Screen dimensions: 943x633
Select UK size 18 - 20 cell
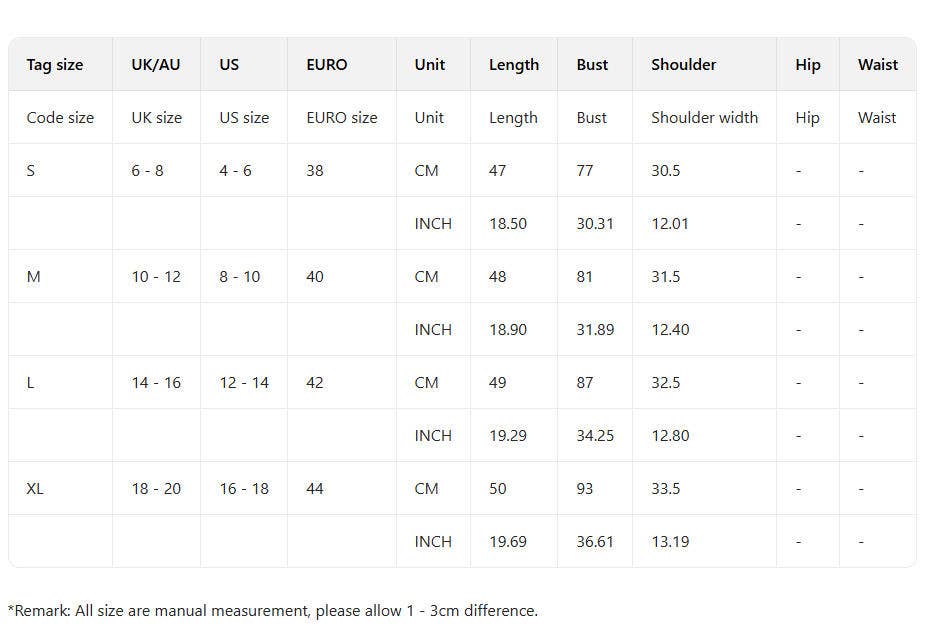click(156, 489)
